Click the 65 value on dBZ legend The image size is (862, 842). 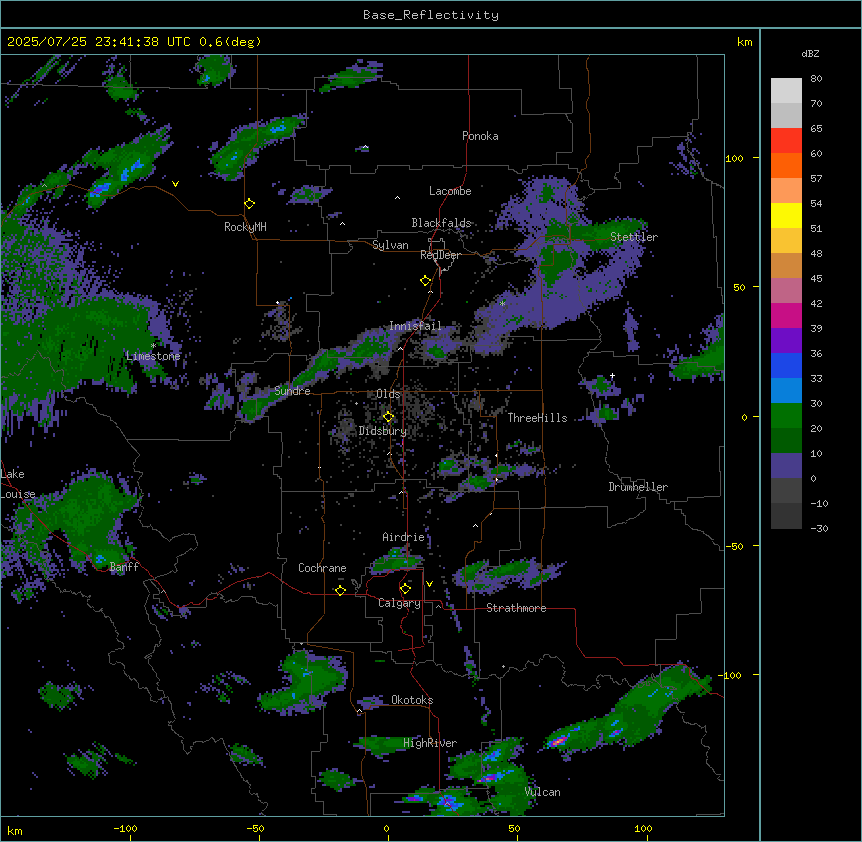click(816, 129)
